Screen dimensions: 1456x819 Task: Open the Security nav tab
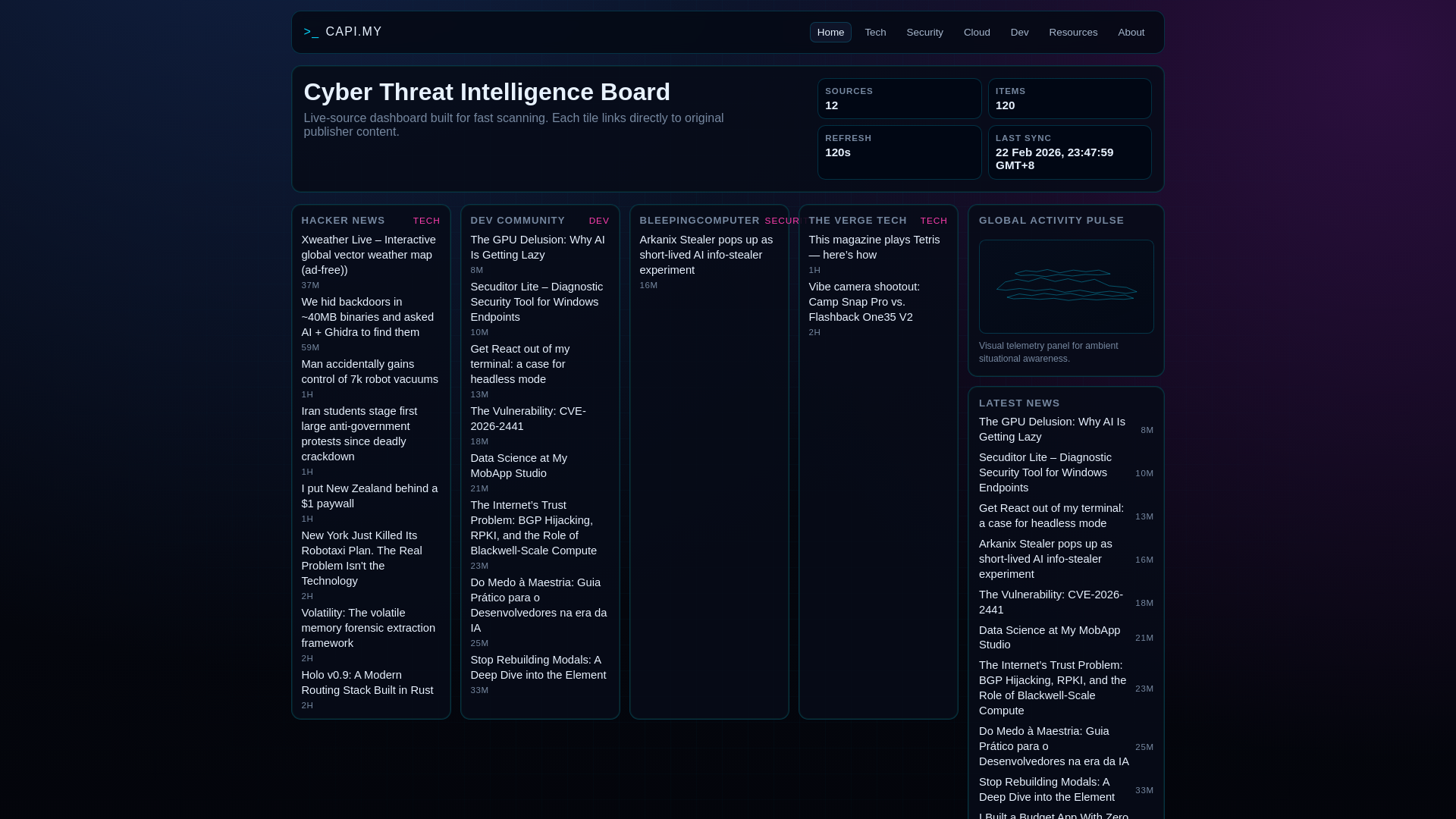pyautogui.click(x=924, y=32)
